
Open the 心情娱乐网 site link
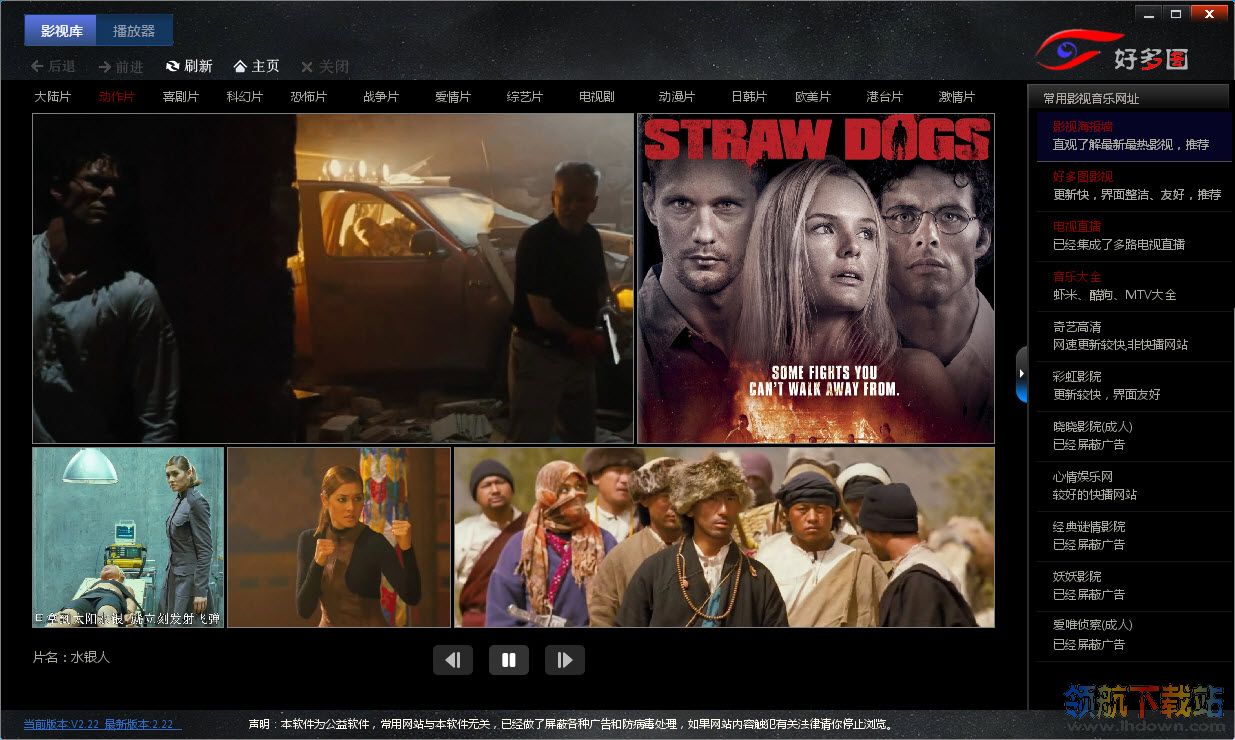1134,486
